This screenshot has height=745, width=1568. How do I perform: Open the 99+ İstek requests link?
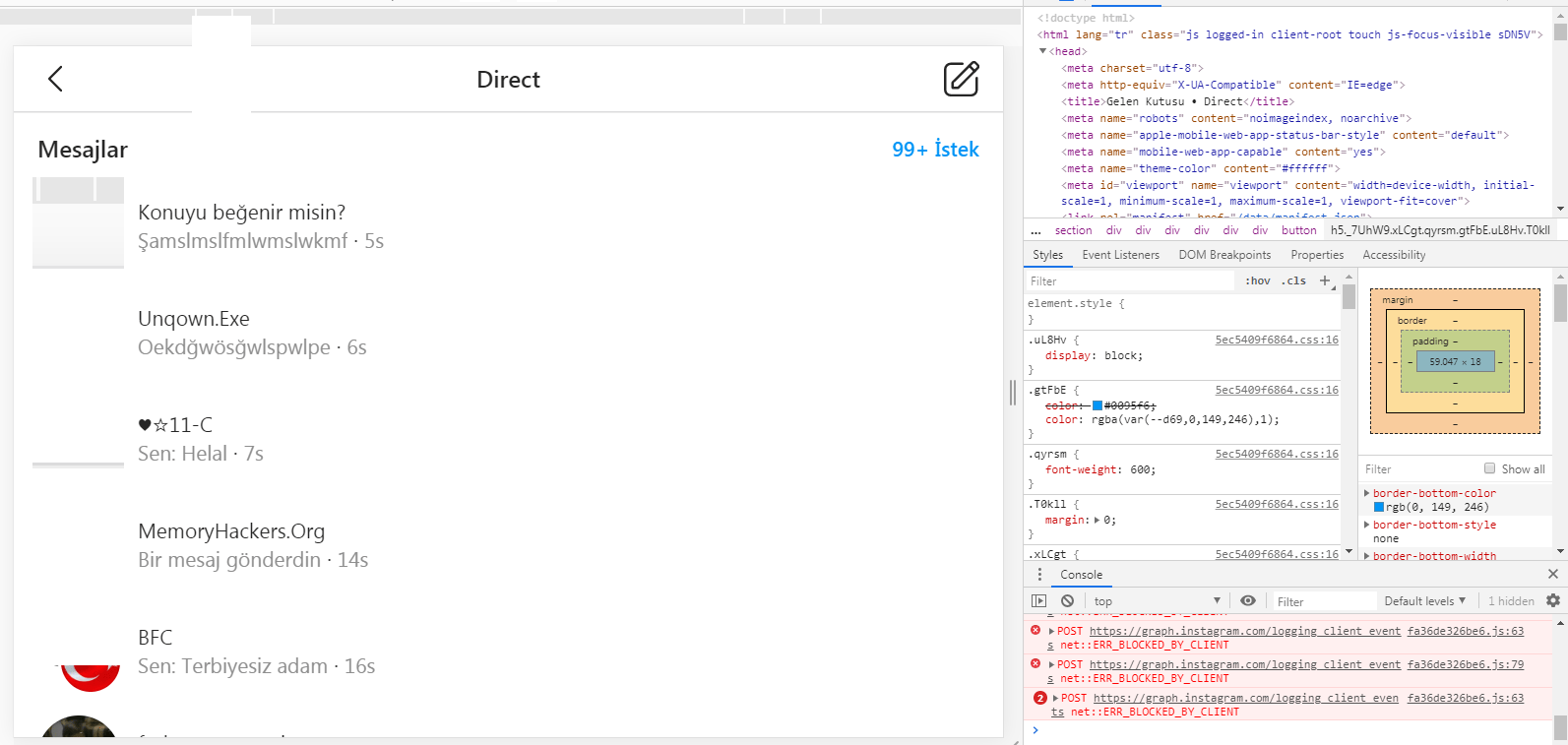coord(935,150)
